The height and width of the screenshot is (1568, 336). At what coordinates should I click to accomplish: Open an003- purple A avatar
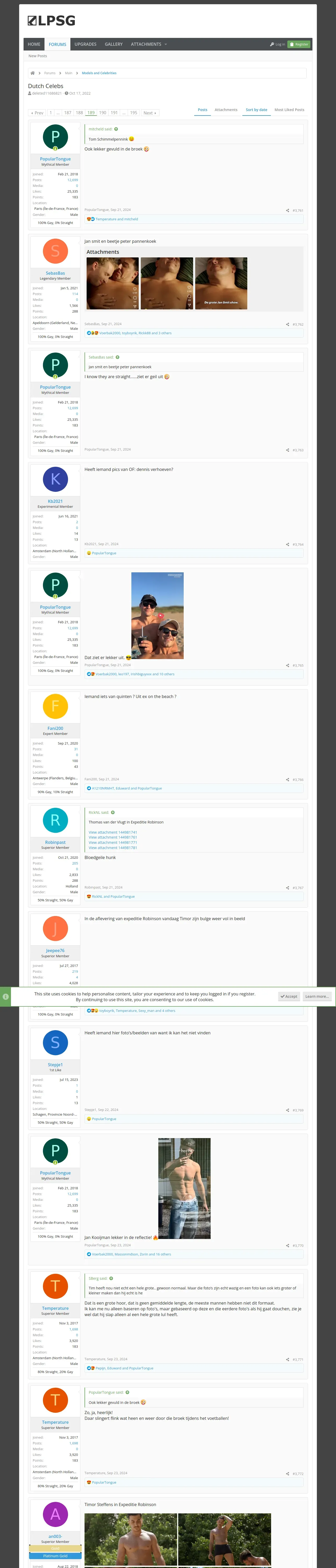[55, 1514]
